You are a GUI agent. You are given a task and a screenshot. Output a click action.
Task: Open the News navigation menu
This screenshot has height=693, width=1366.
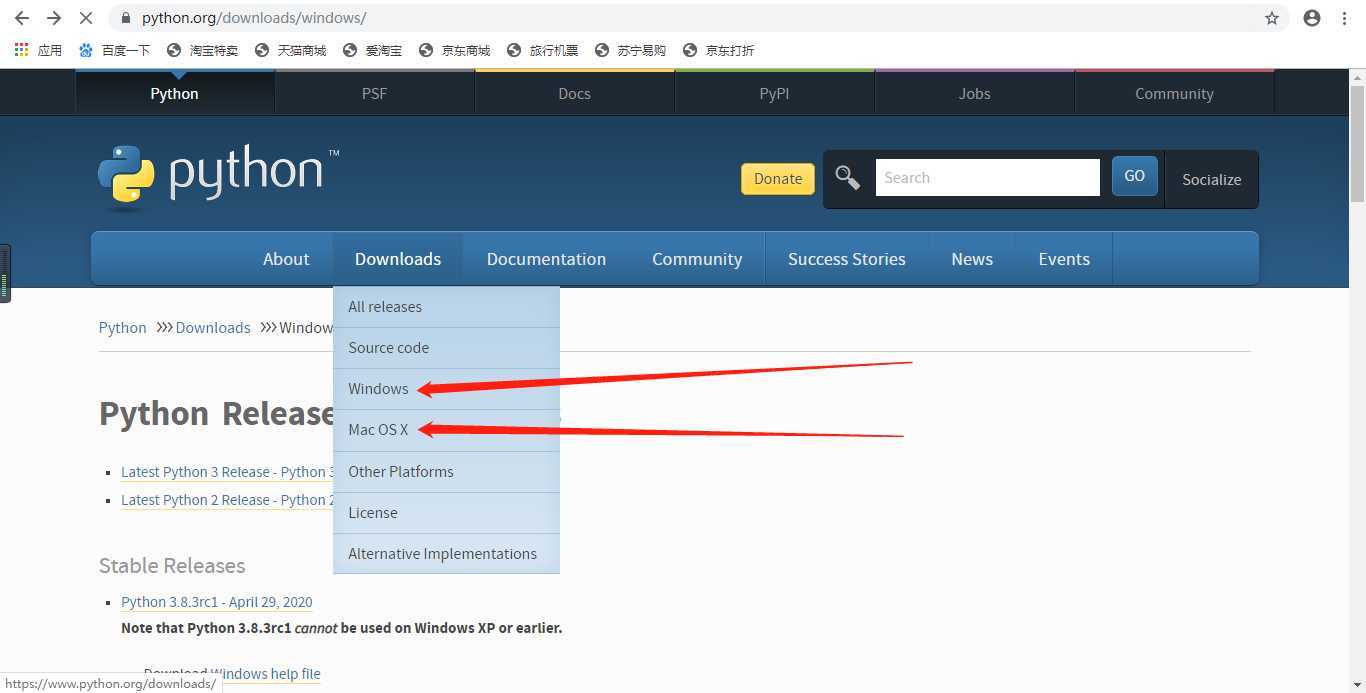[x=972, y=259]
